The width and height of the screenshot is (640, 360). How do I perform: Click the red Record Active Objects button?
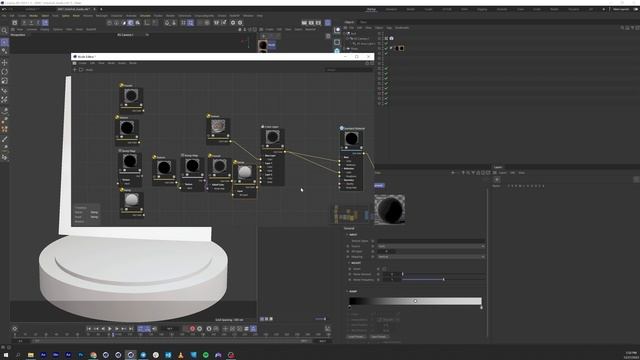click(192, 329)
